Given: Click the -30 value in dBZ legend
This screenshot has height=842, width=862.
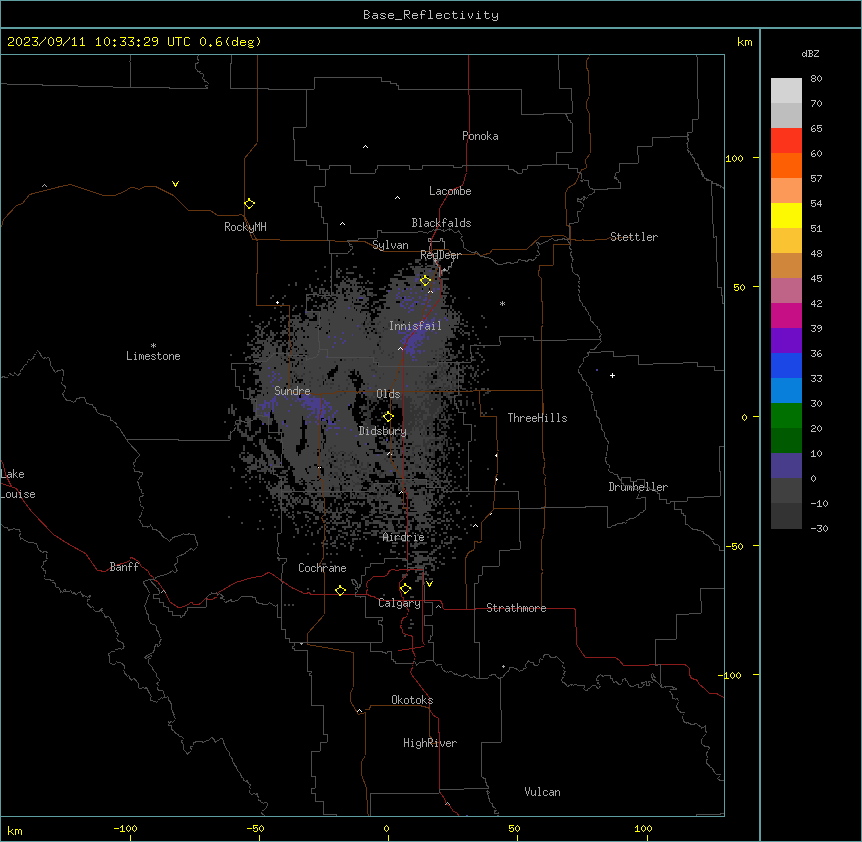Looking at the screenshot, I should [819, 528].
